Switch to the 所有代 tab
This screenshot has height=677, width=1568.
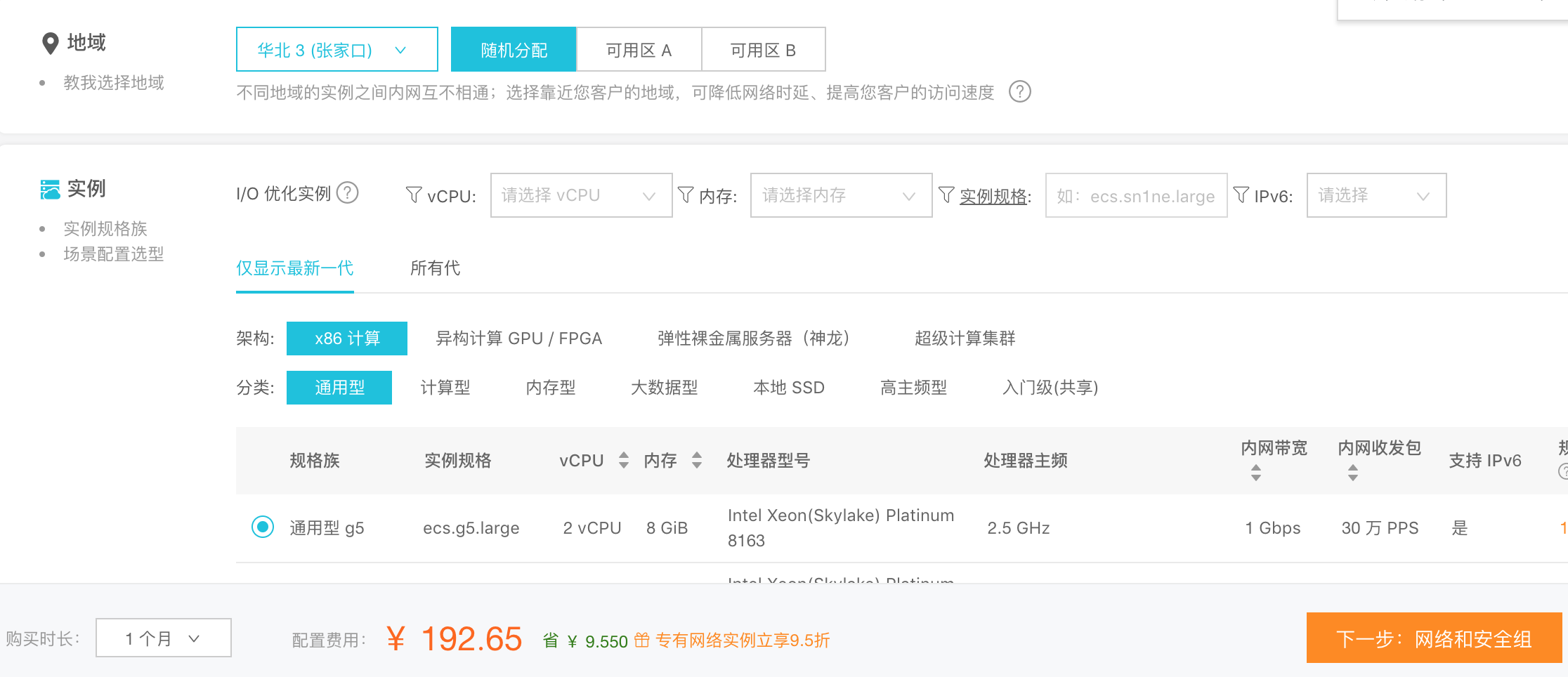(435, 268)
